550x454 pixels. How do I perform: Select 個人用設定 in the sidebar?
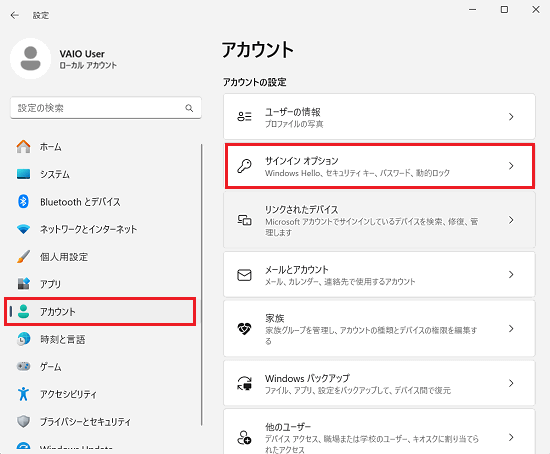tap(102, 256)
